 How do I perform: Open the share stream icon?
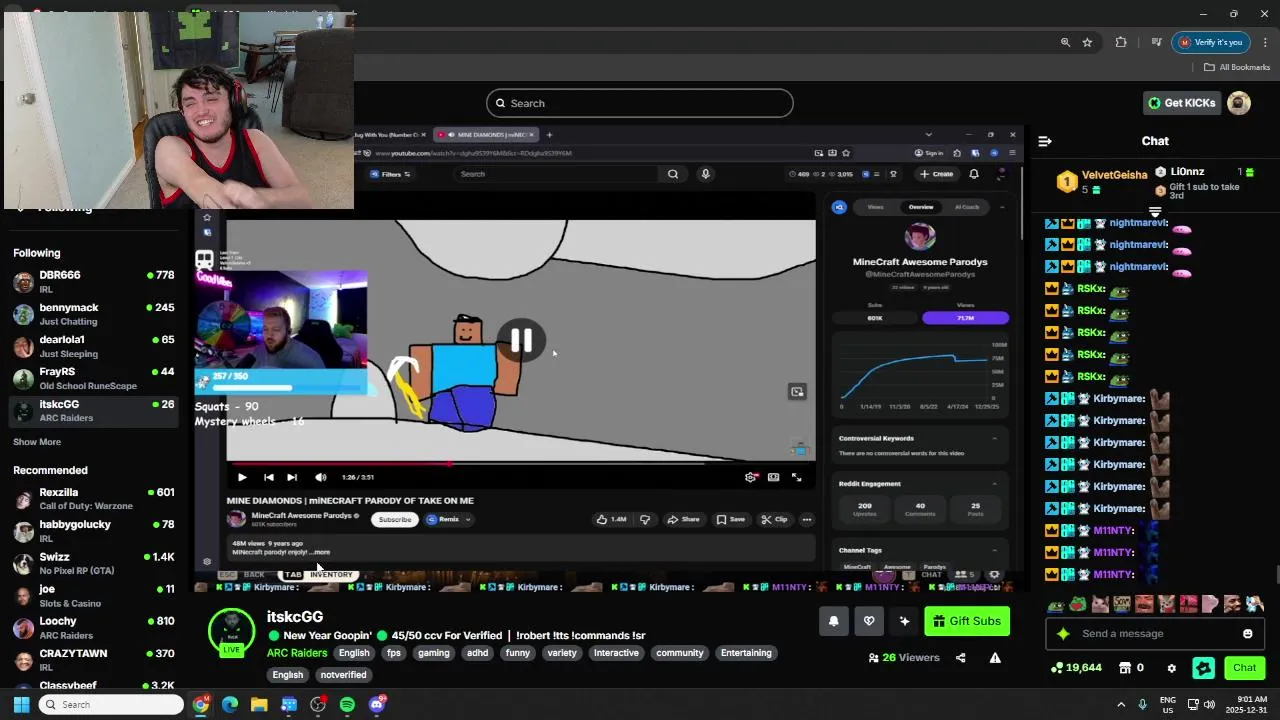(960, 658)
